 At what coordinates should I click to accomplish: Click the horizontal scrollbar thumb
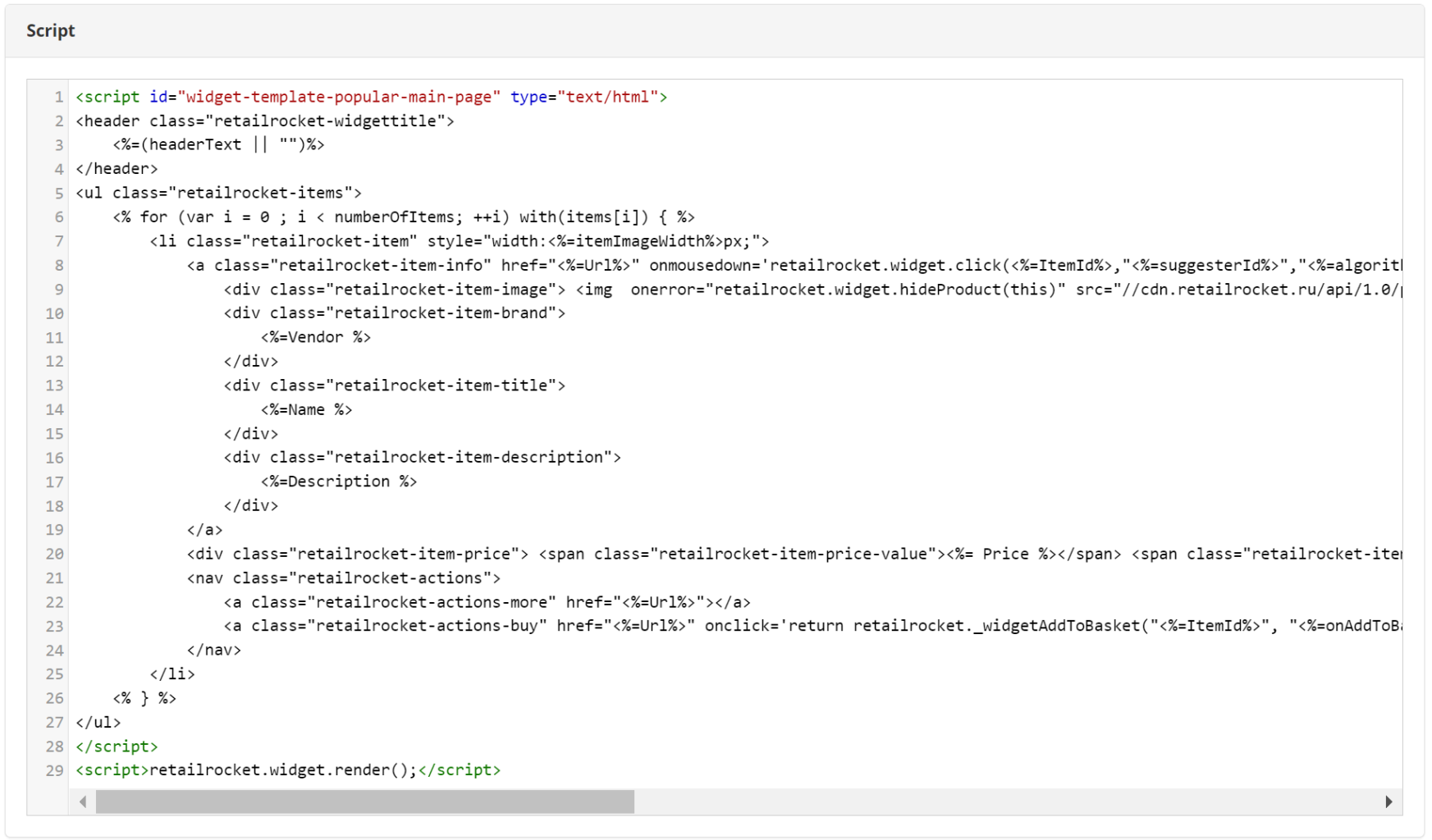click(364, 801)
